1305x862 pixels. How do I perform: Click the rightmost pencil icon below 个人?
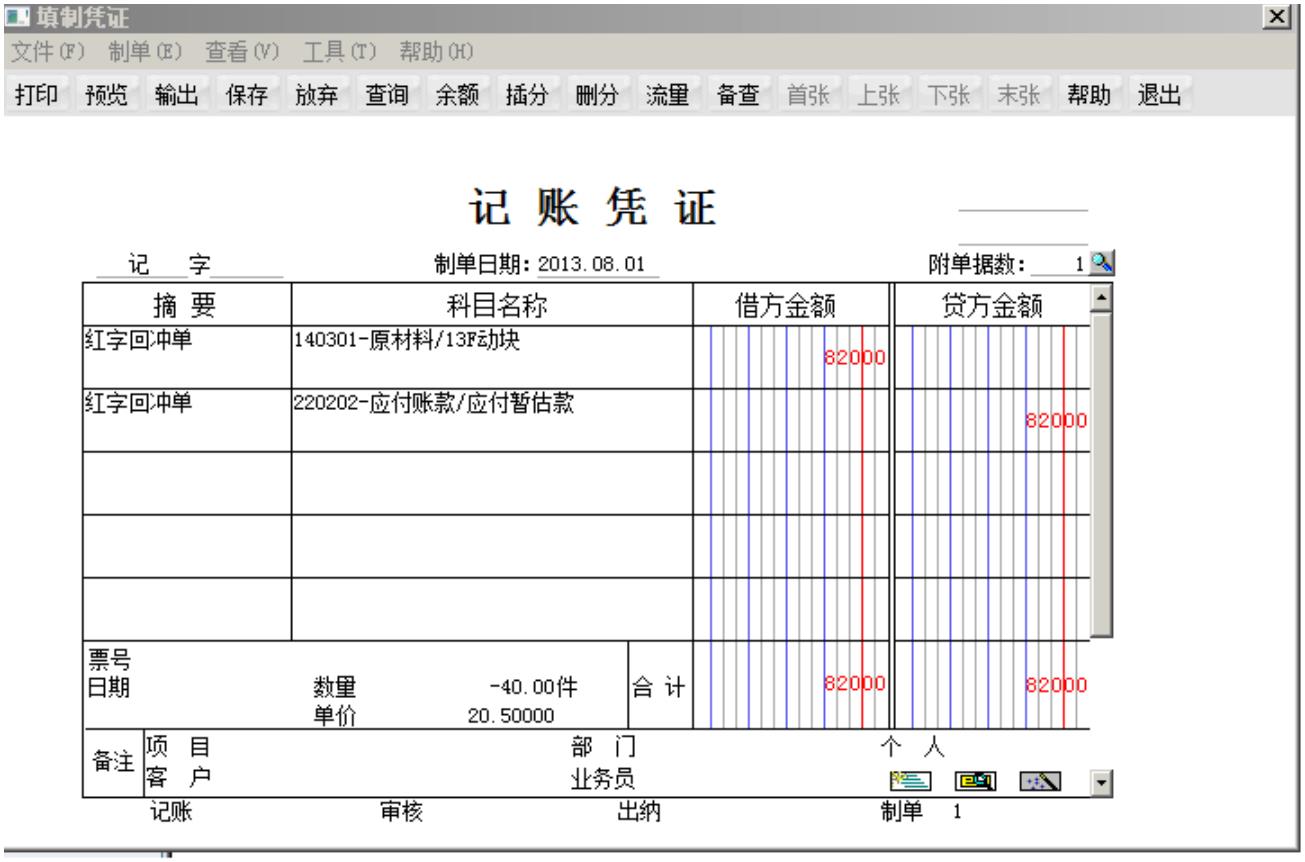click(1038, 780)
